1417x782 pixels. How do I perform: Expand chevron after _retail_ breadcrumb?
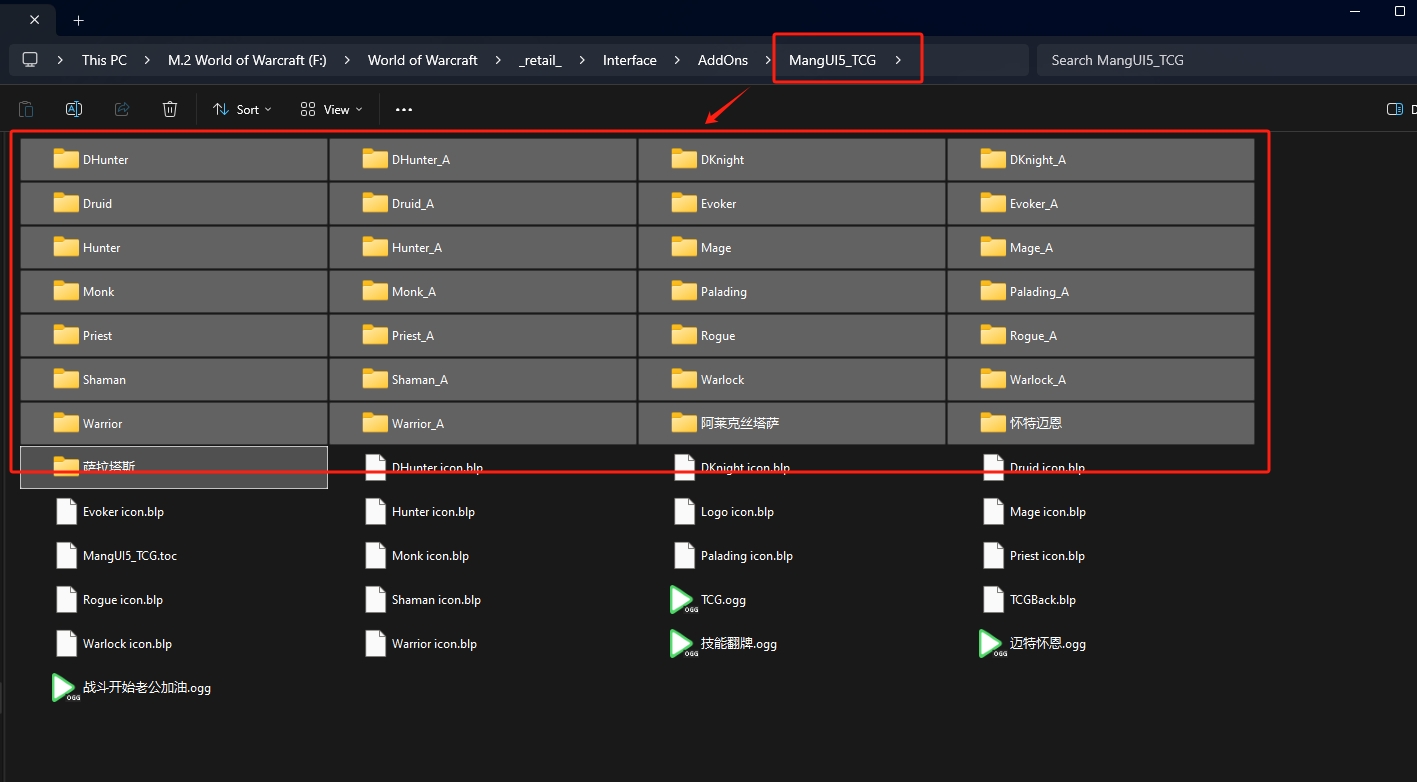tap(580, 60)
